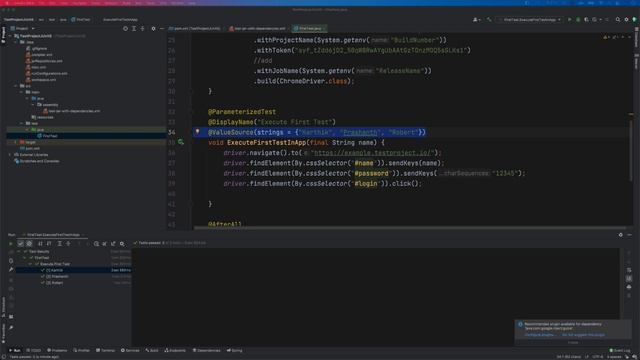
Task: Sort test results by duration
Action: pyautogui.click(x=49, y=244)
